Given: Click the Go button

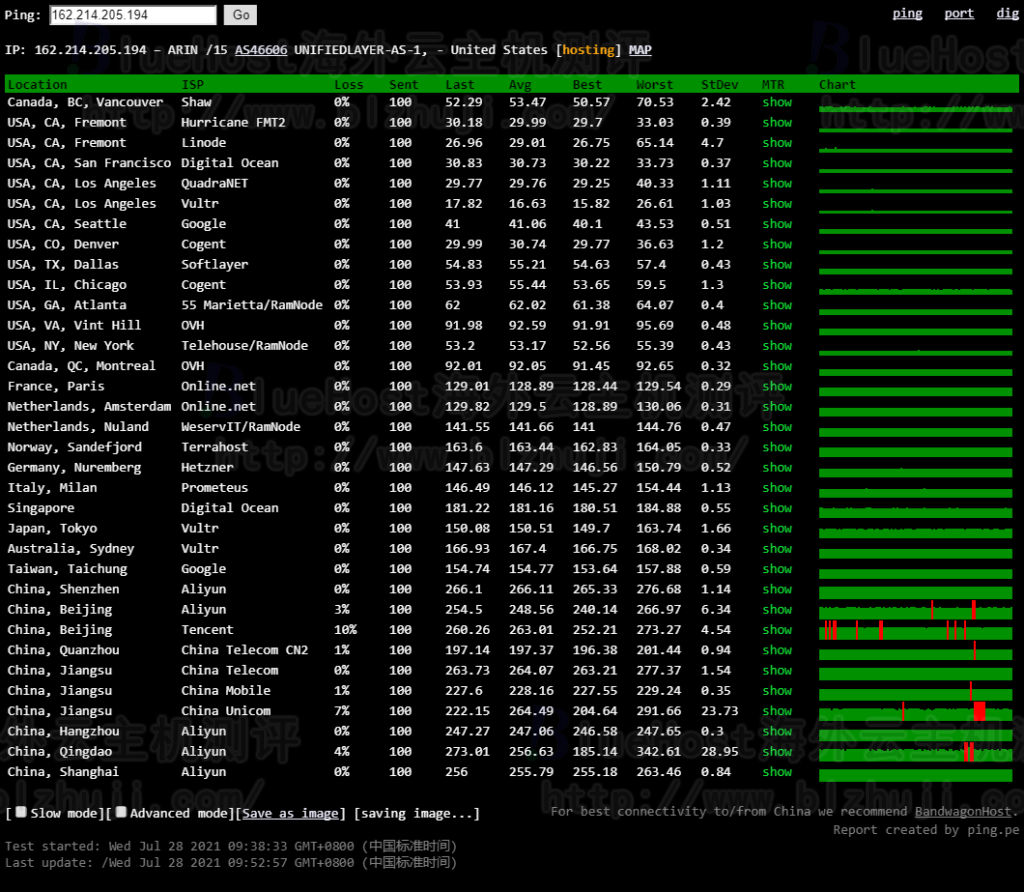Looking at the screenshot, I should click(x=240, y=15).
